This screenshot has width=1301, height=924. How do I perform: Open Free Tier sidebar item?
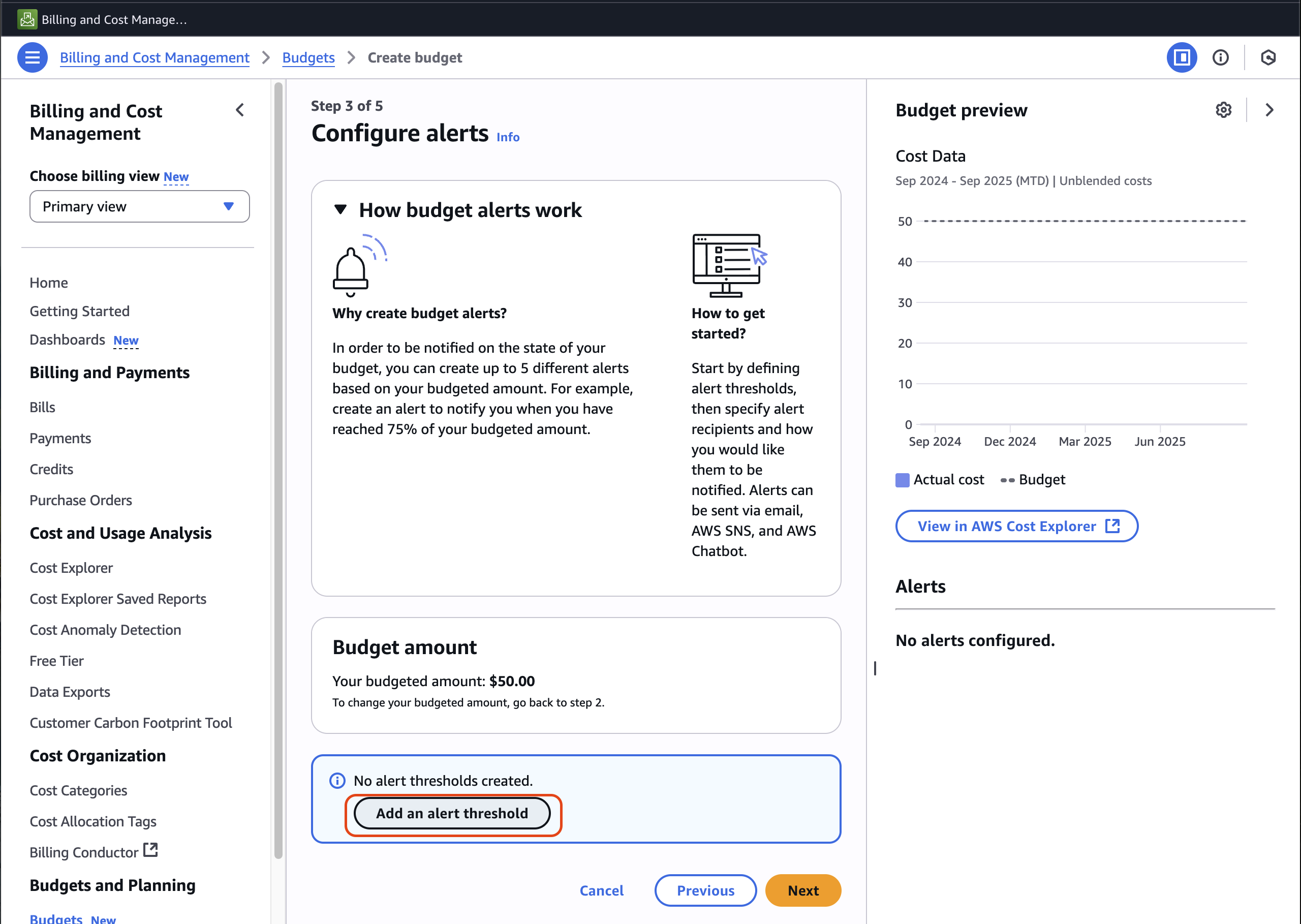tap(56, 661)
